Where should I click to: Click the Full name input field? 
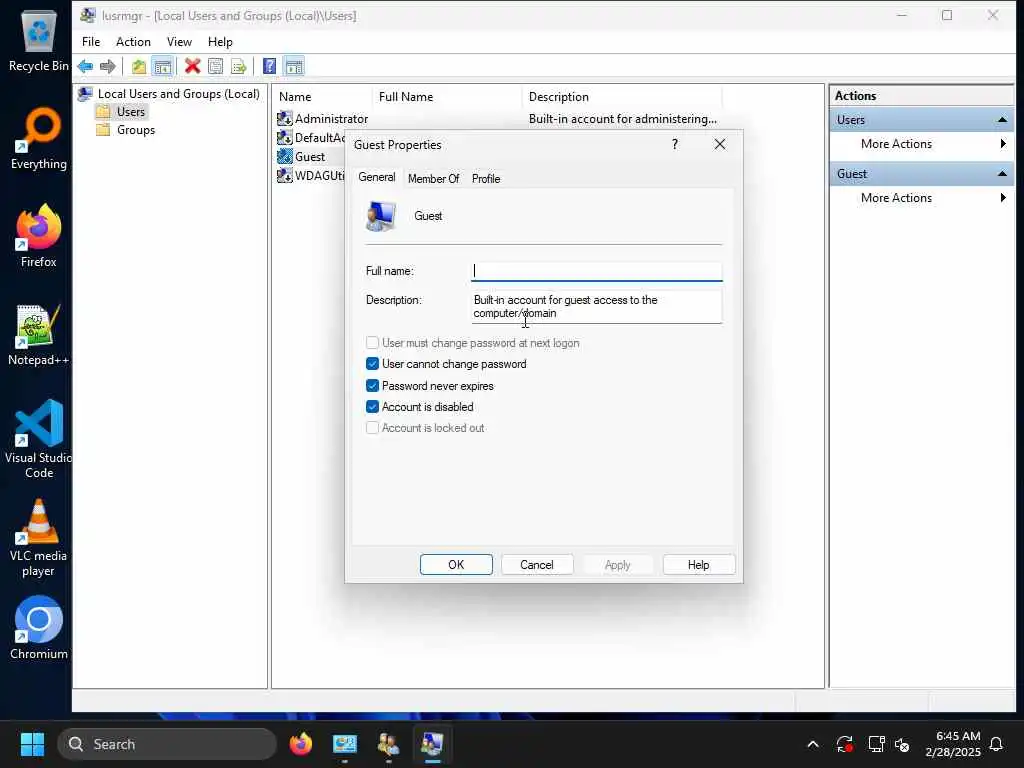(x=596, y=271)
